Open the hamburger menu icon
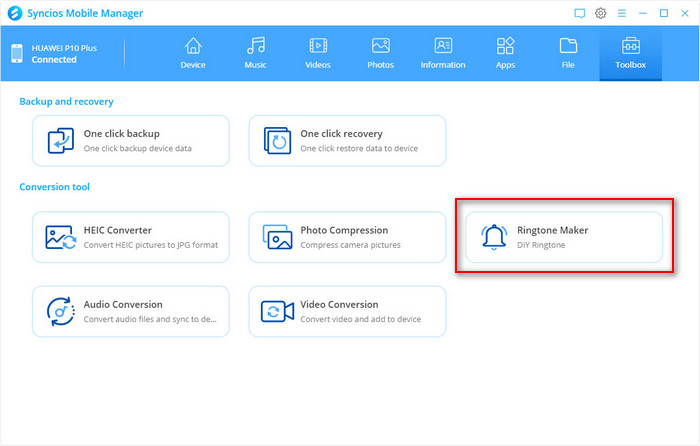700x446 pixels. (x=621, y=13)
